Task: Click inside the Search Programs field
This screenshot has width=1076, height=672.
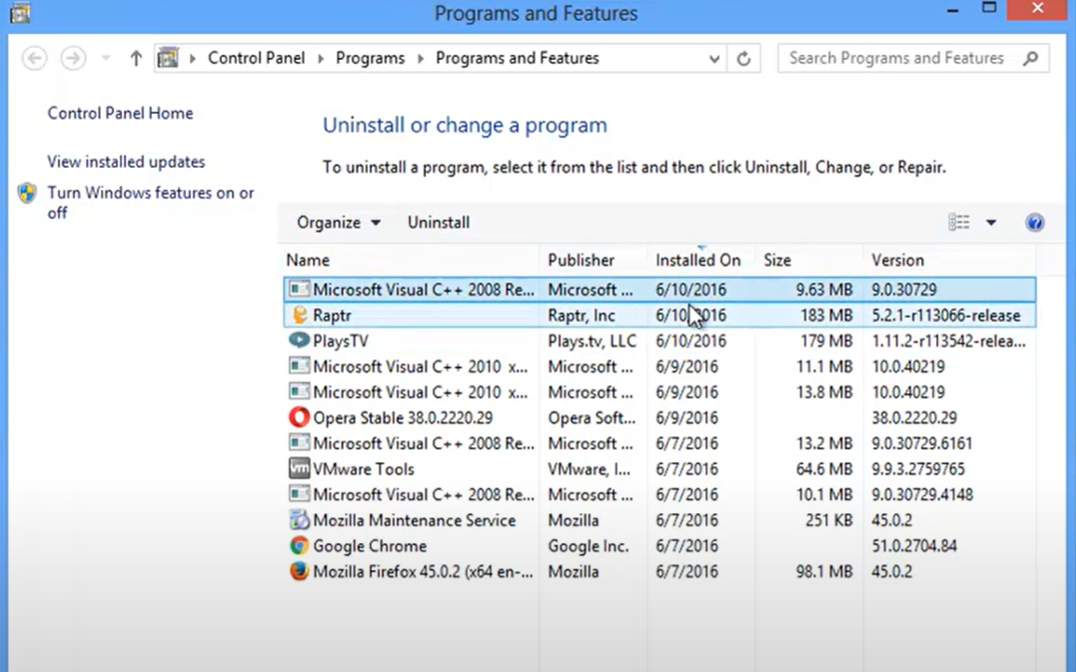Action: click(900, 58)
